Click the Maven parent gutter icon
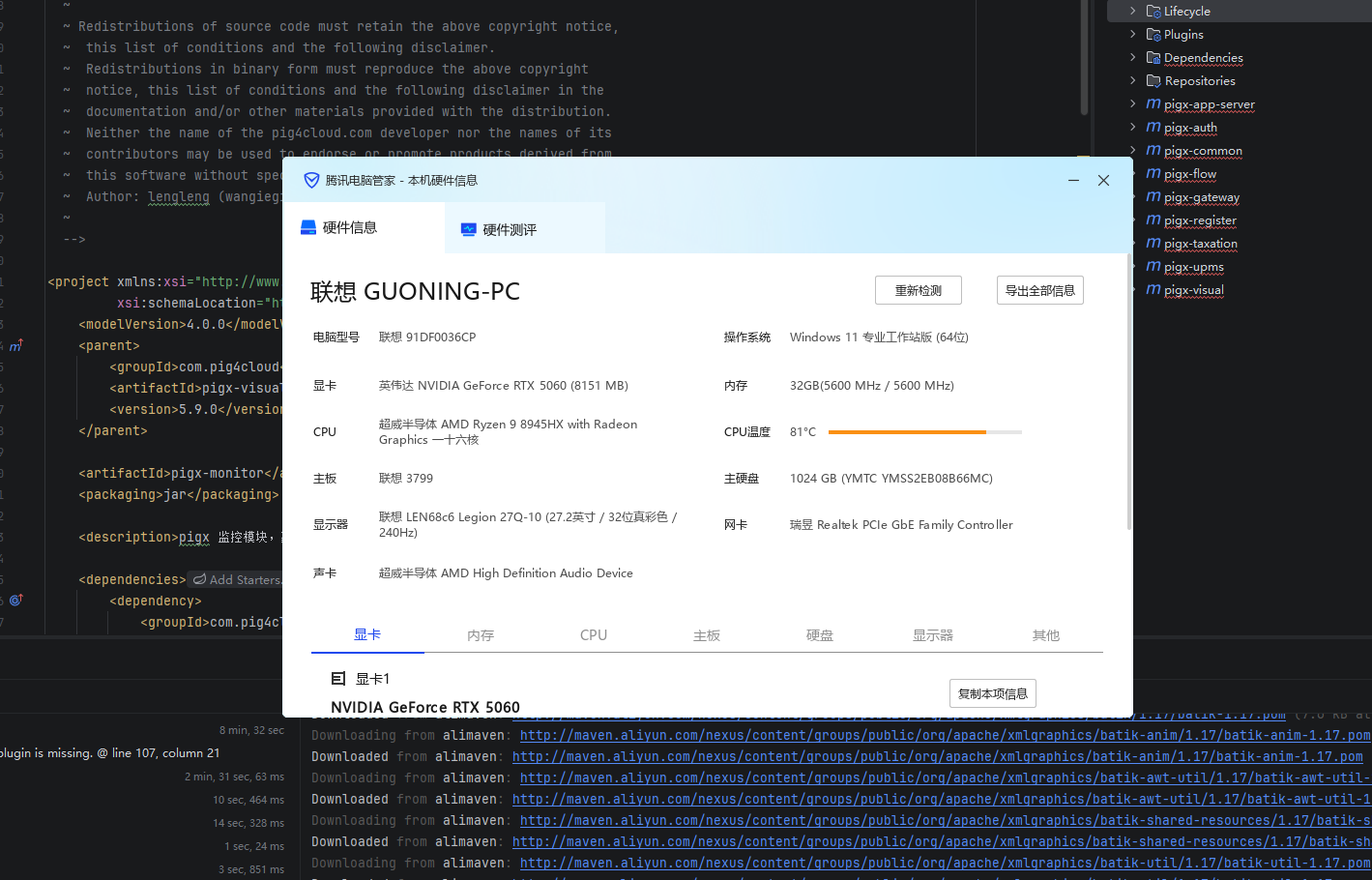1372x880 pixels. tap(16, 345)
